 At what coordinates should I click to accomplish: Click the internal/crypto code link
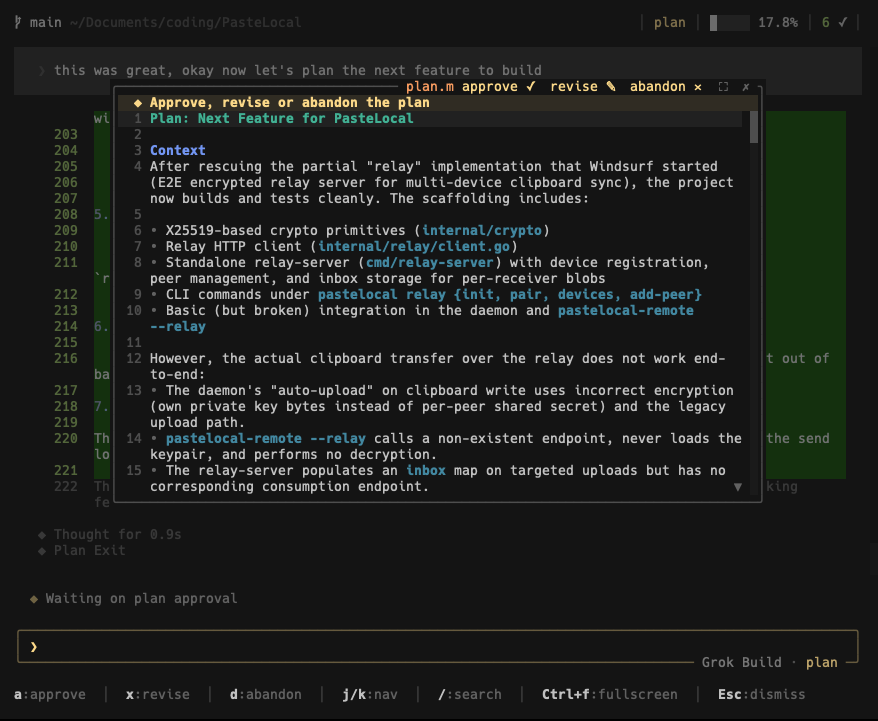482,231
